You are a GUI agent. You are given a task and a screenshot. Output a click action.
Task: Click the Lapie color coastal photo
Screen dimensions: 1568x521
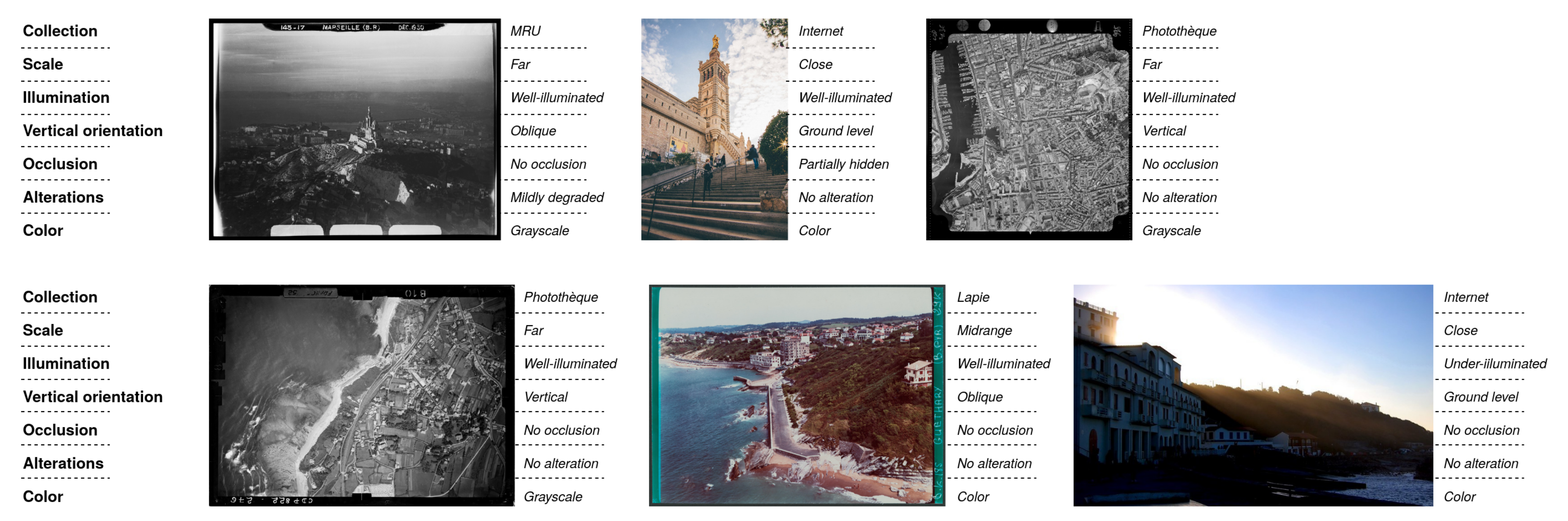[796, 395]
